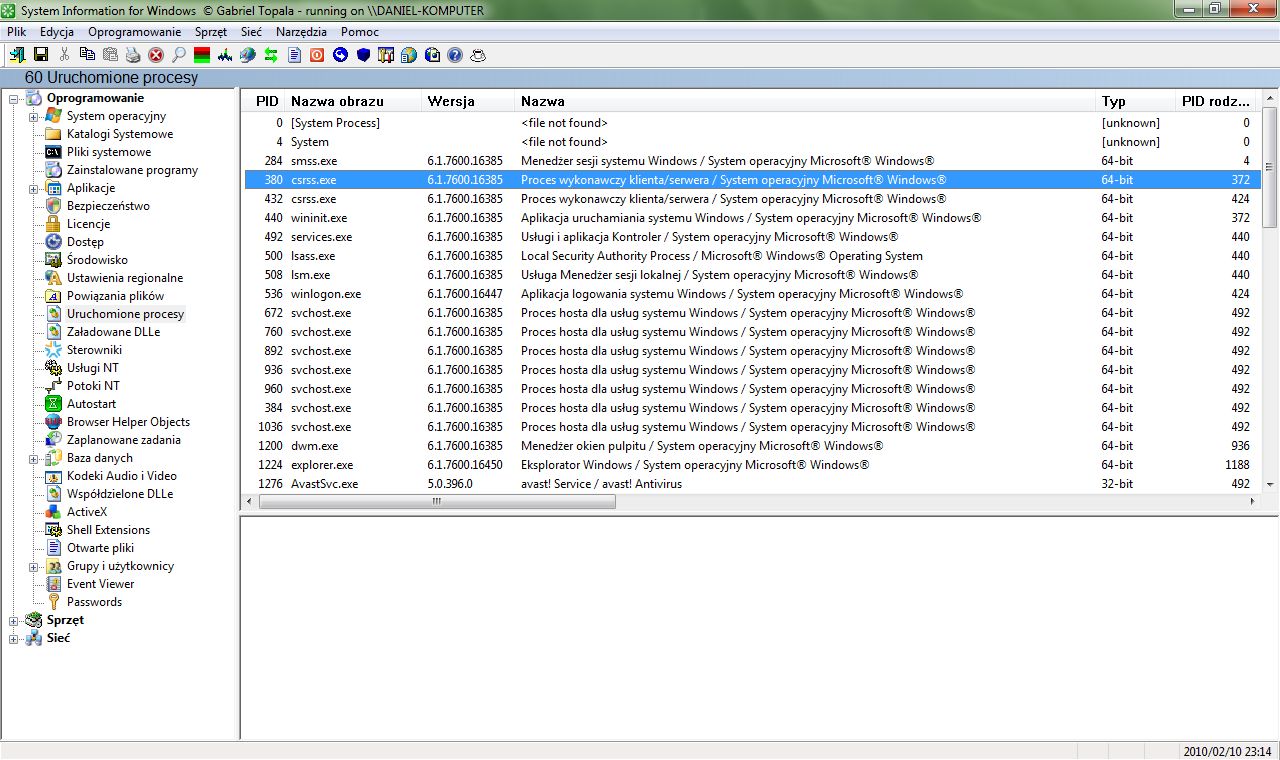The height and width of the screenshot is (760, 1280).
Task: Click the save floppy disk toolbar icon
Action: pos(41,55)
